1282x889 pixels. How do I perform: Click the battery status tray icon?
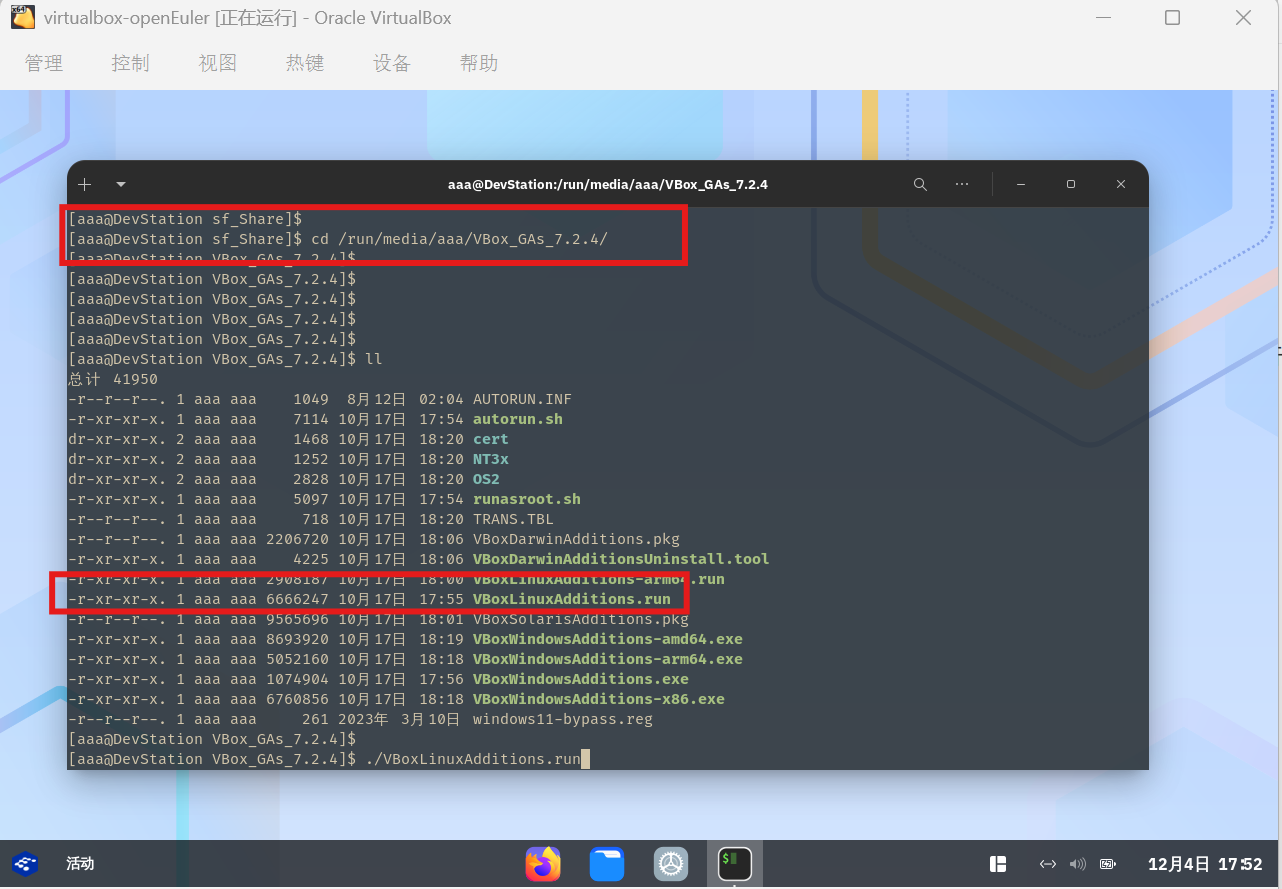point(1107,864)
